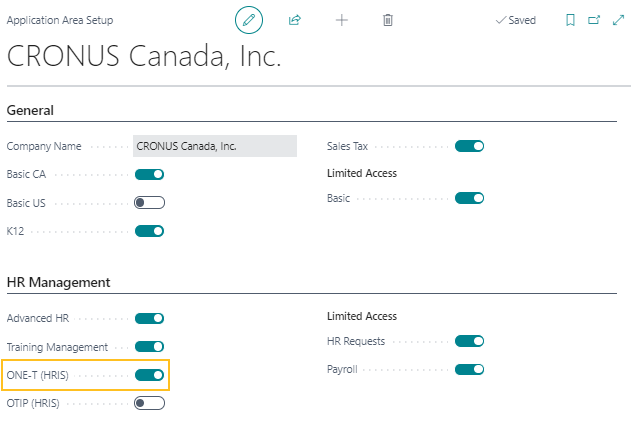This screenshot has height=422, width=639.
Task: Collapse the General section header
Action: [x=30, y=110]
